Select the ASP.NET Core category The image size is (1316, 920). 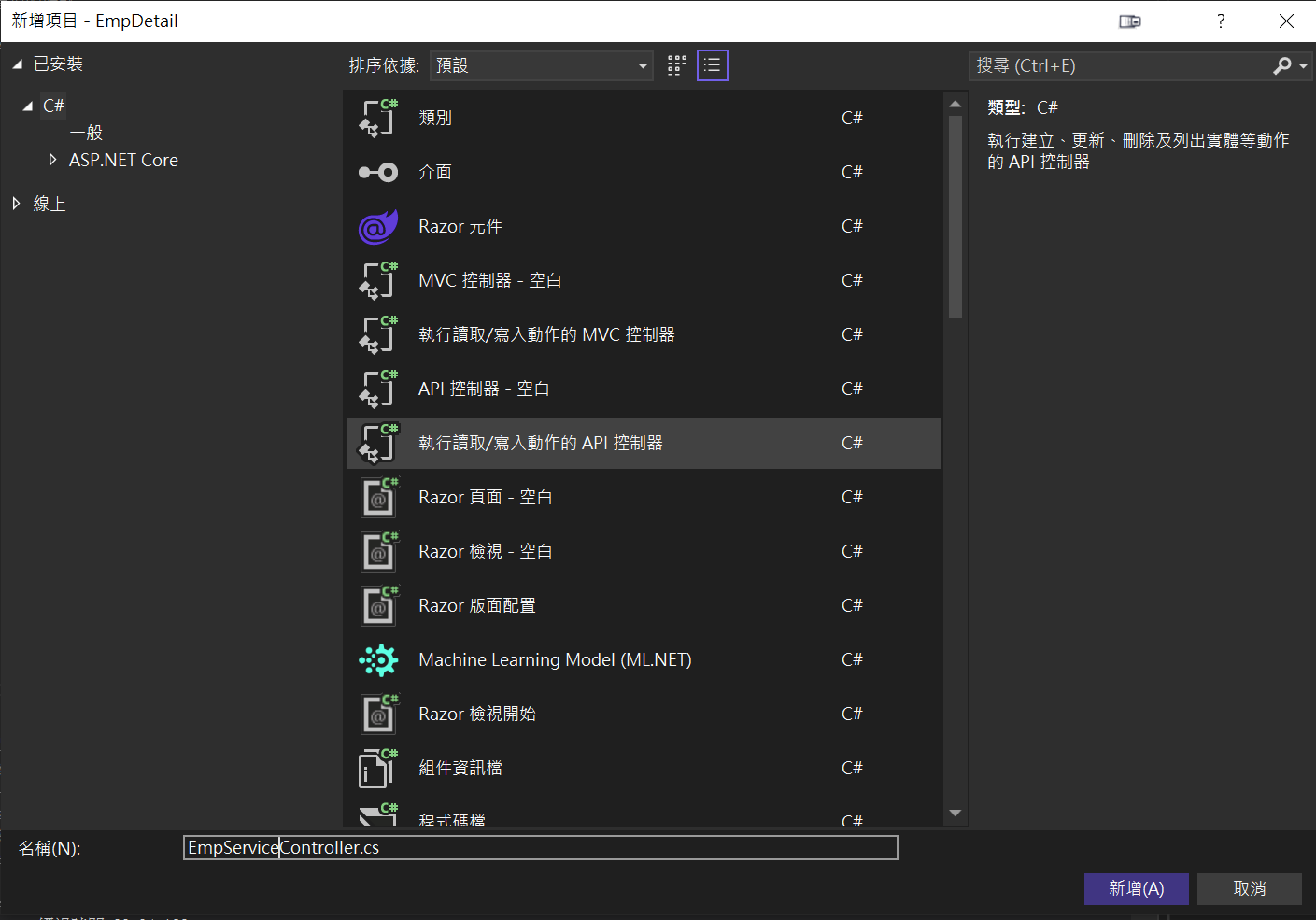(123, 160)
